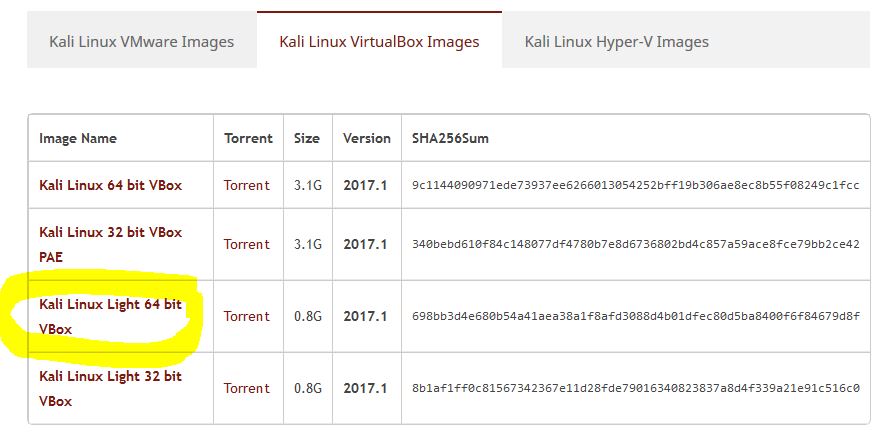Click SHA256Sum starting with 340bebd6
886x436 pixels.
pos(636,245)
